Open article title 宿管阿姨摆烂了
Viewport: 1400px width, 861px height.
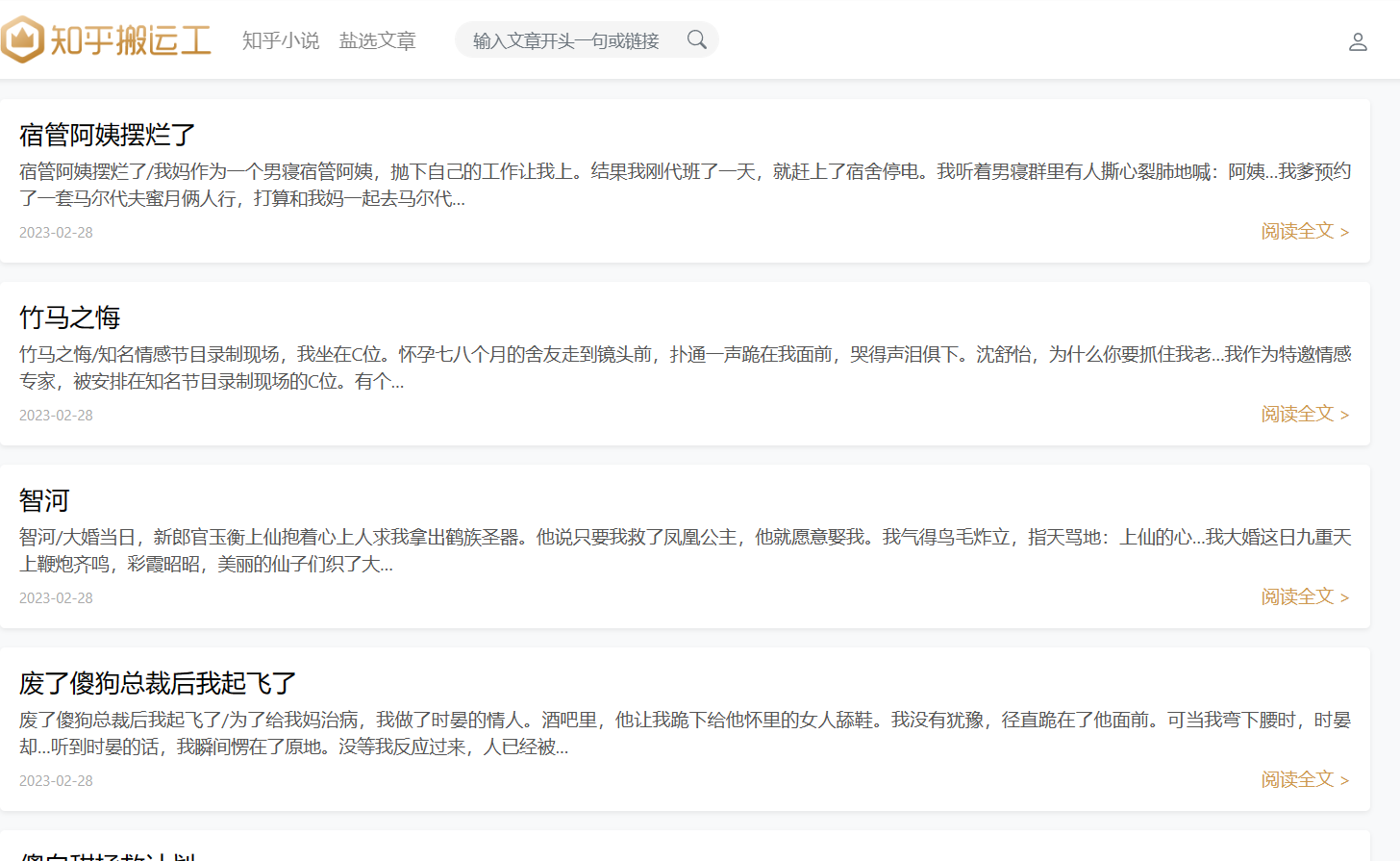point(108,135)
